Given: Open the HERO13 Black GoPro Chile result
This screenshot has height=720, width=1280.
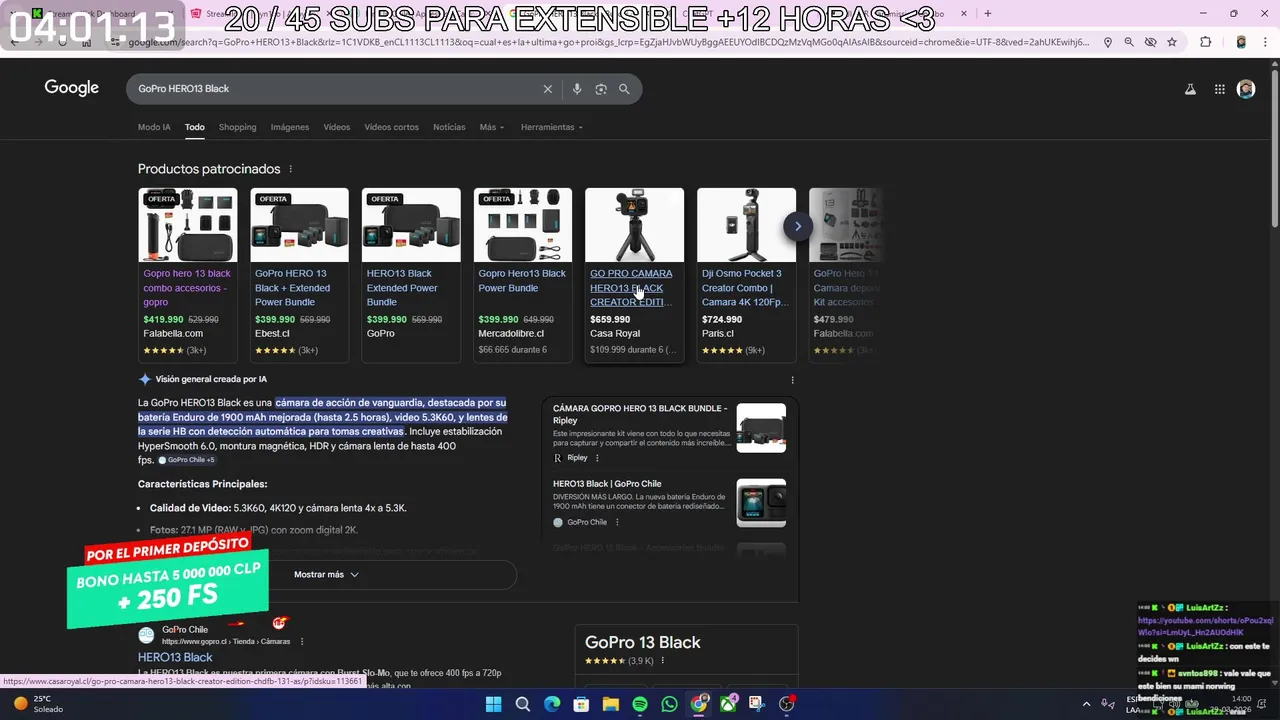Looking at the screenshot, I should pyautogui.click(x=175, y=657).
